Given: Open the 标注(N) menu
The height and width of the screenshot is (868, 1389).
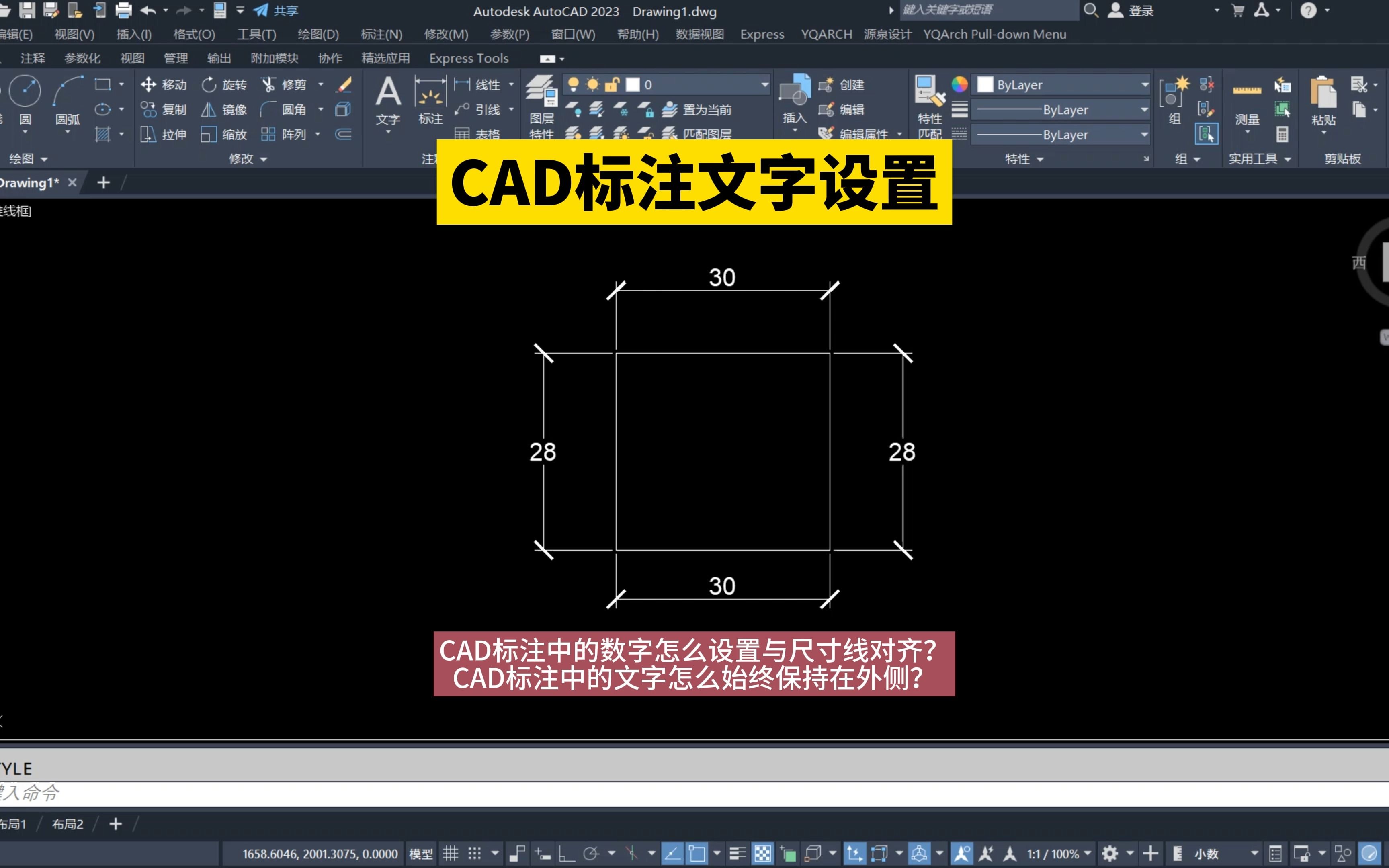Looking at the screenshot, I should pos(381,35).
